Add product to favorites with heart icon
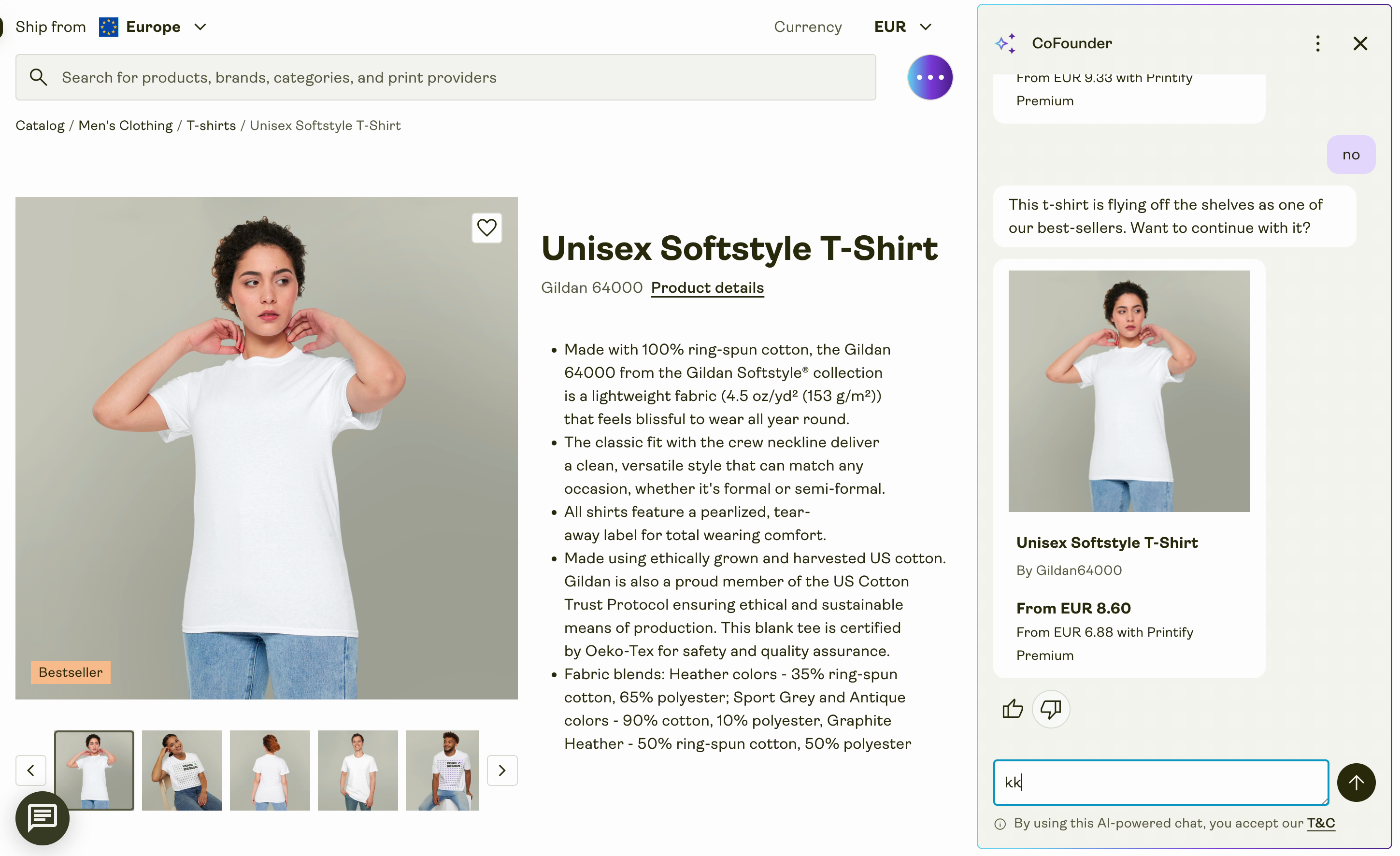 tap(486, 228)
